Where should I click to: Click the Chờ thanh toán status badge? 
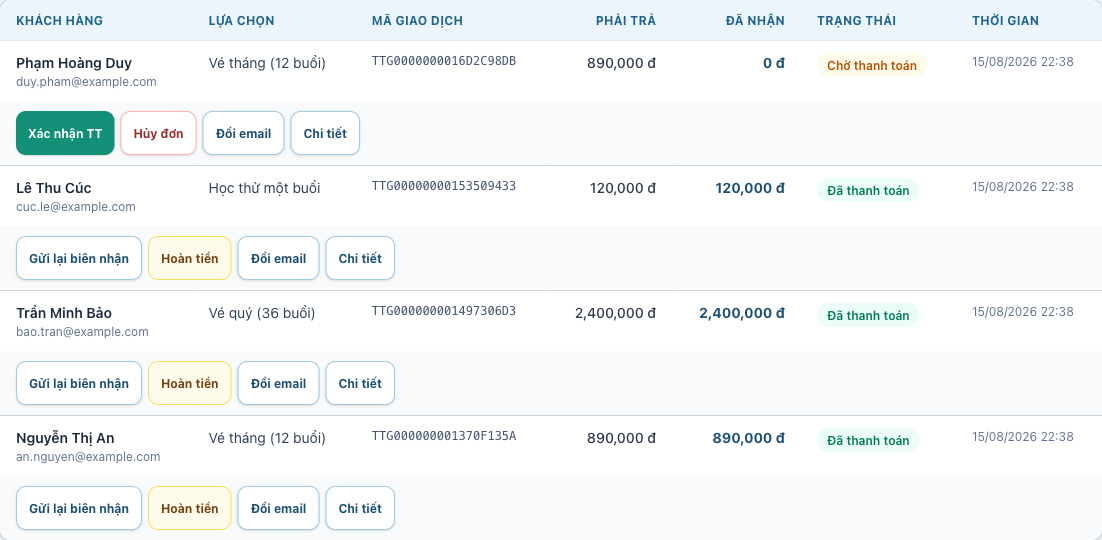coord(871,65)
